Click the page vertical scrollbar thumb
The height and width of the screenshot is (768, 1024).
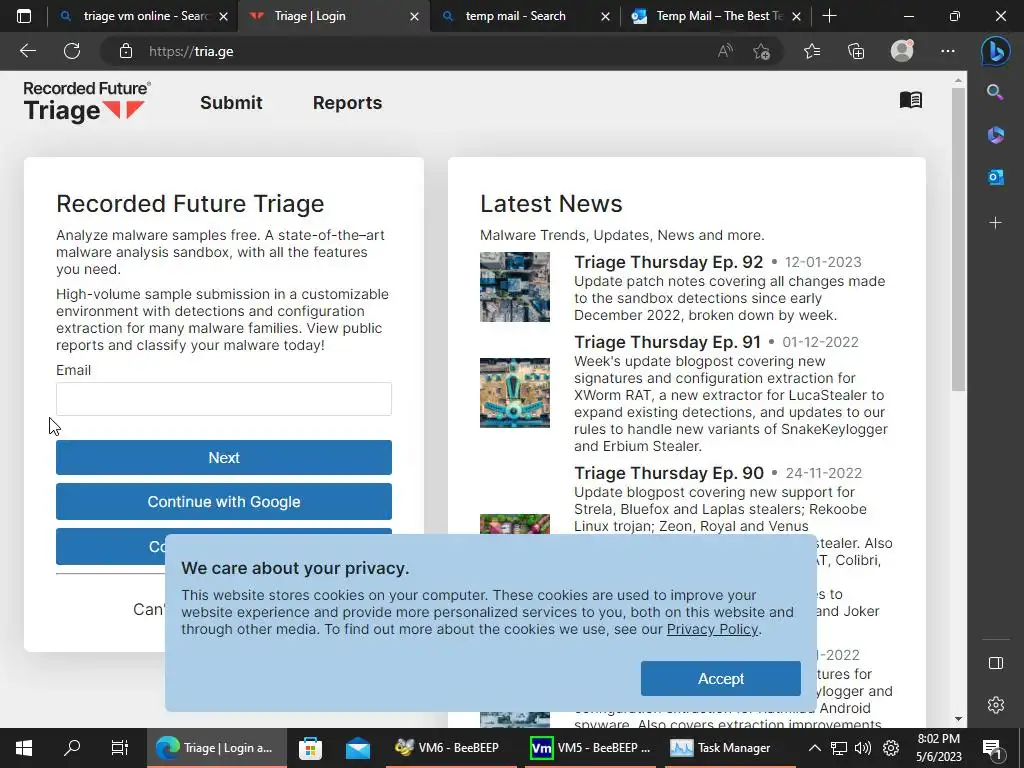point(958,240)
